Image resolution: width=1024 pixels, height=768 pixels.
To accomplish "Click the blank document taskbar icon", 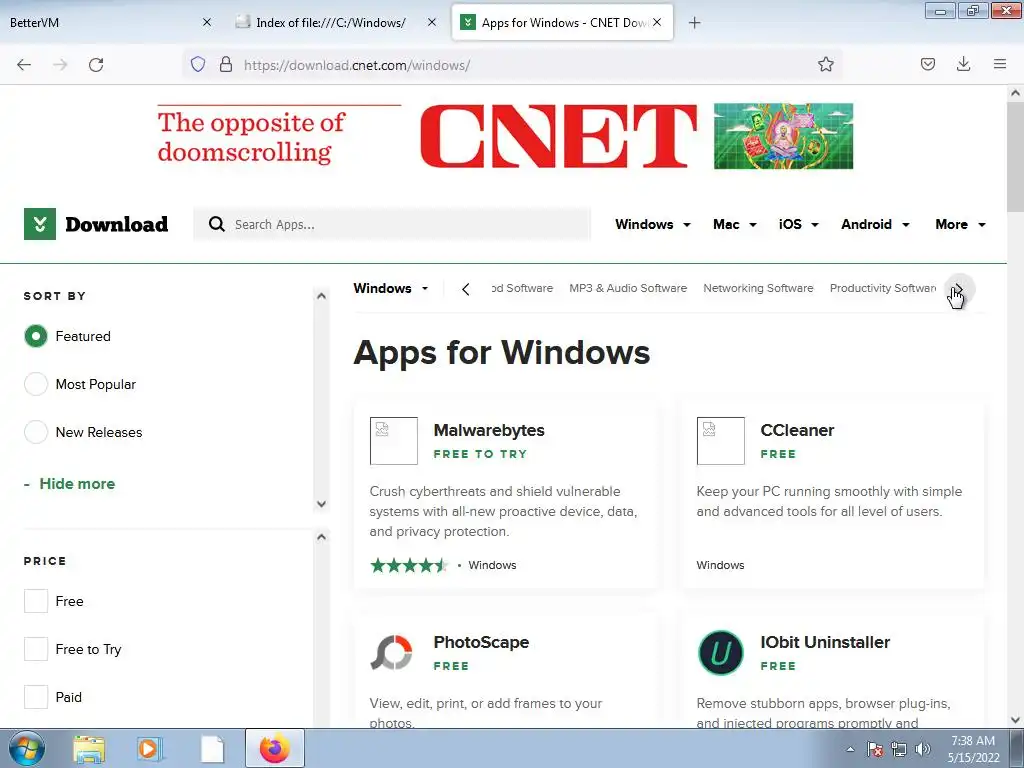I will tap(212, 749).
